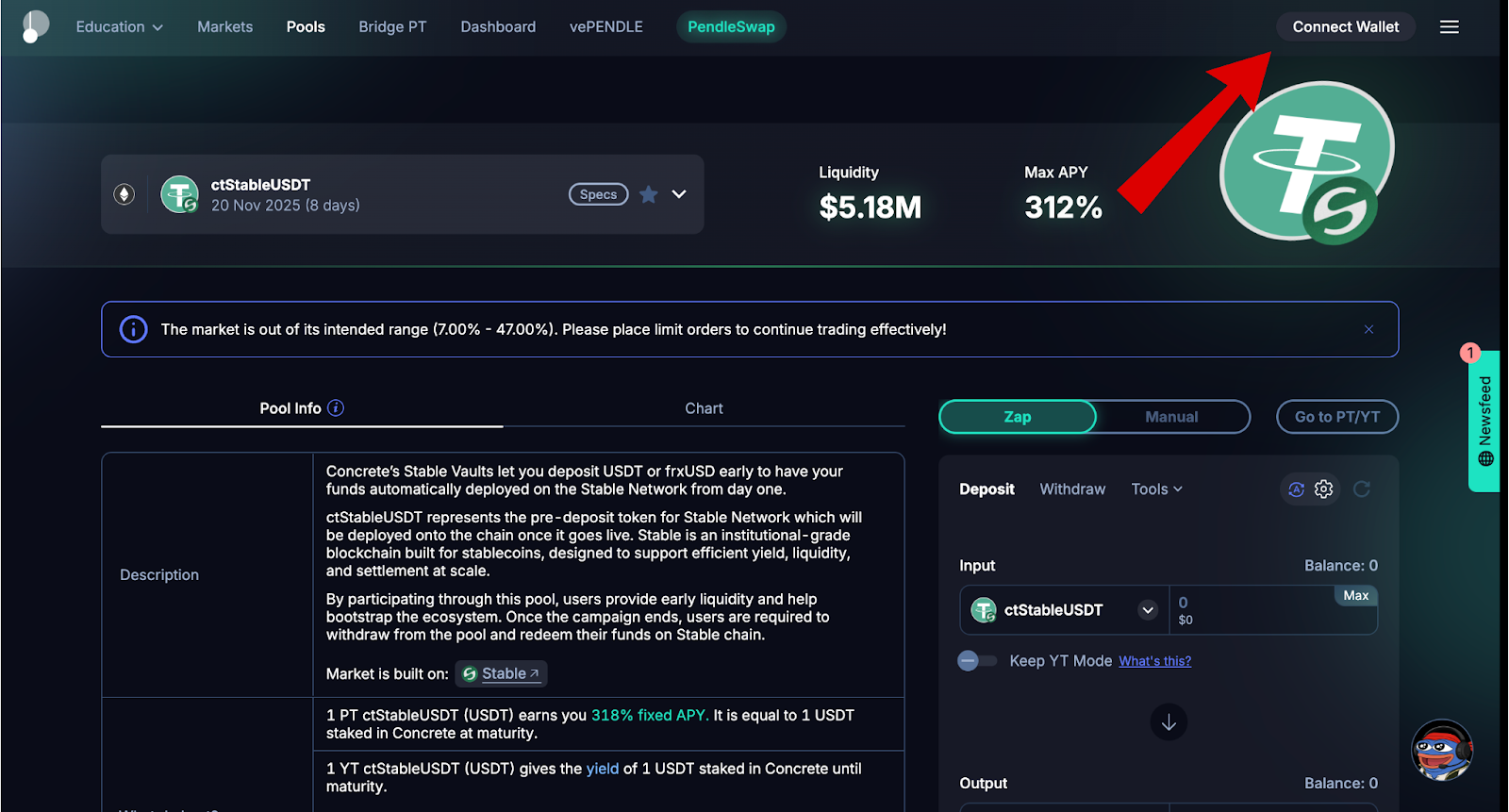Click the Input Balance: 0 label
Screen dimensions: 1509x812
point(1341,566)
